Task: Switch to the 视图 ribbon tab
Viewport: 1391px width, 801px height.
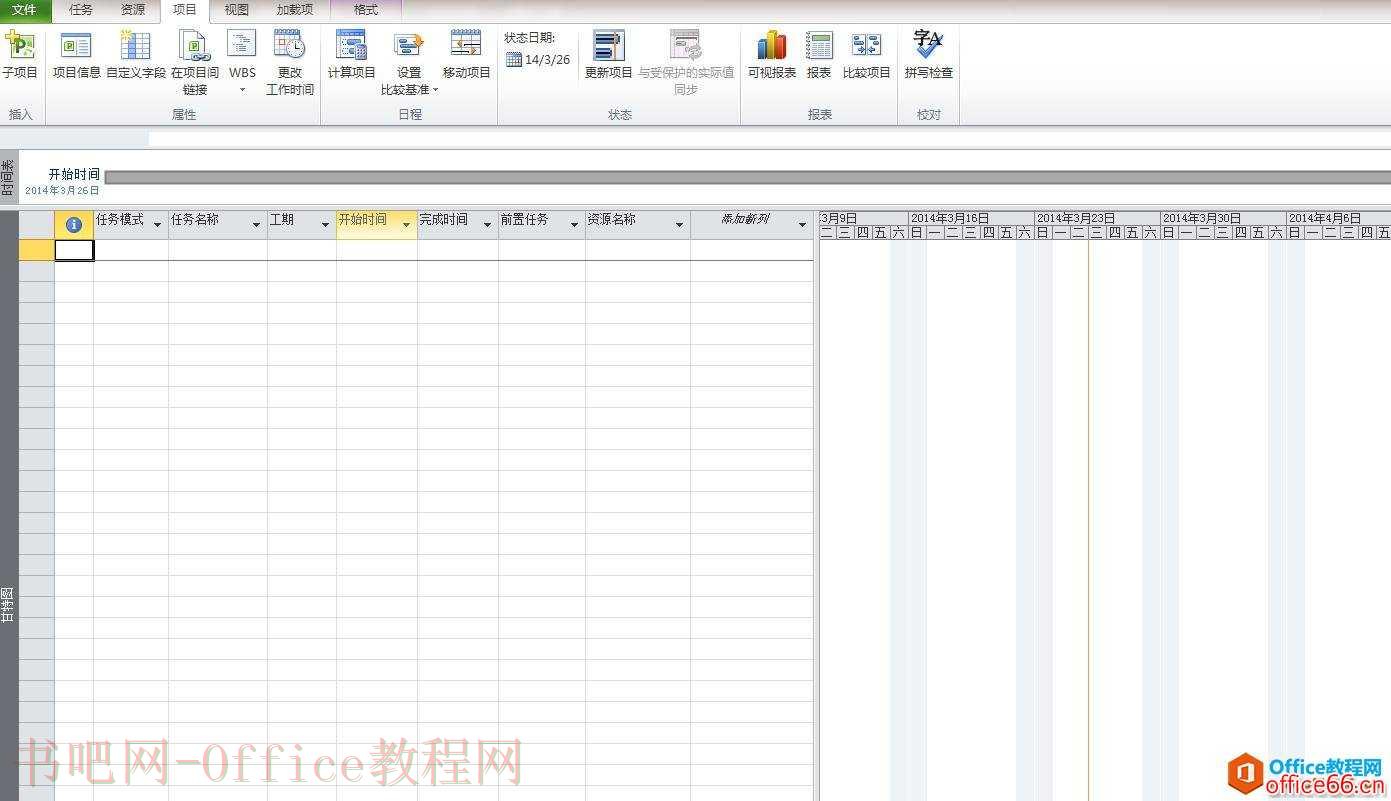Action: coord(237,10)
